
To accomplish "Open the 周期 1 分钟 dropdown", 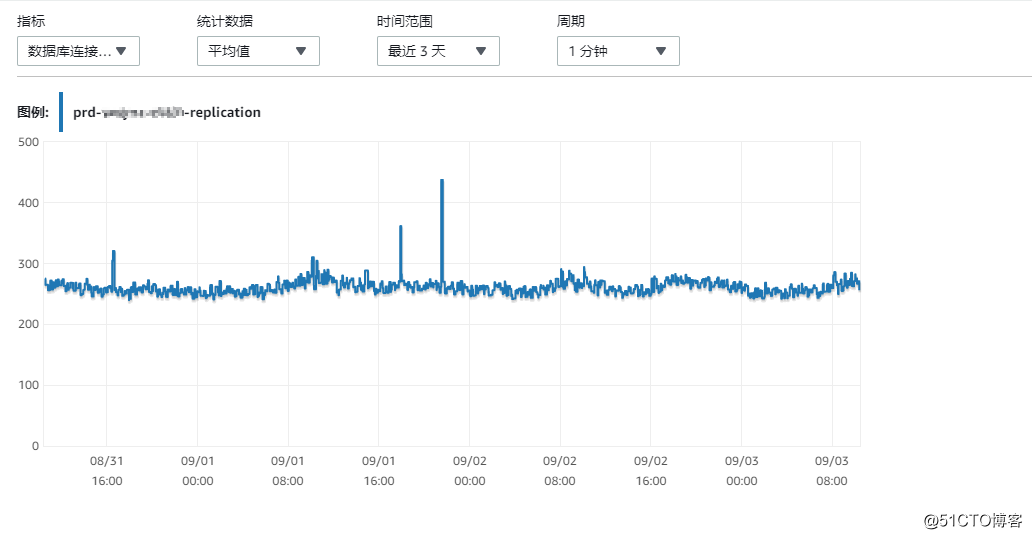I will [x=618, y=51].
